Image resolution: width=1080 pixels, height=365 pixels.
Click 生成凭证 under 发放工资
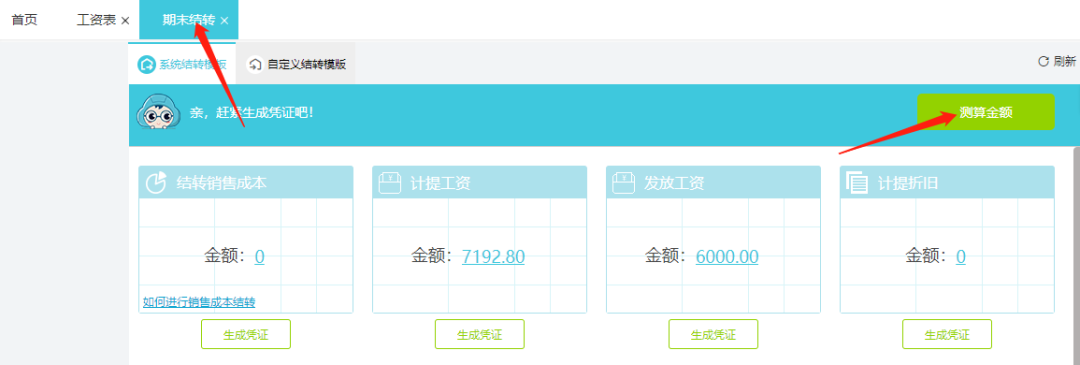click(x=714, y=335)
